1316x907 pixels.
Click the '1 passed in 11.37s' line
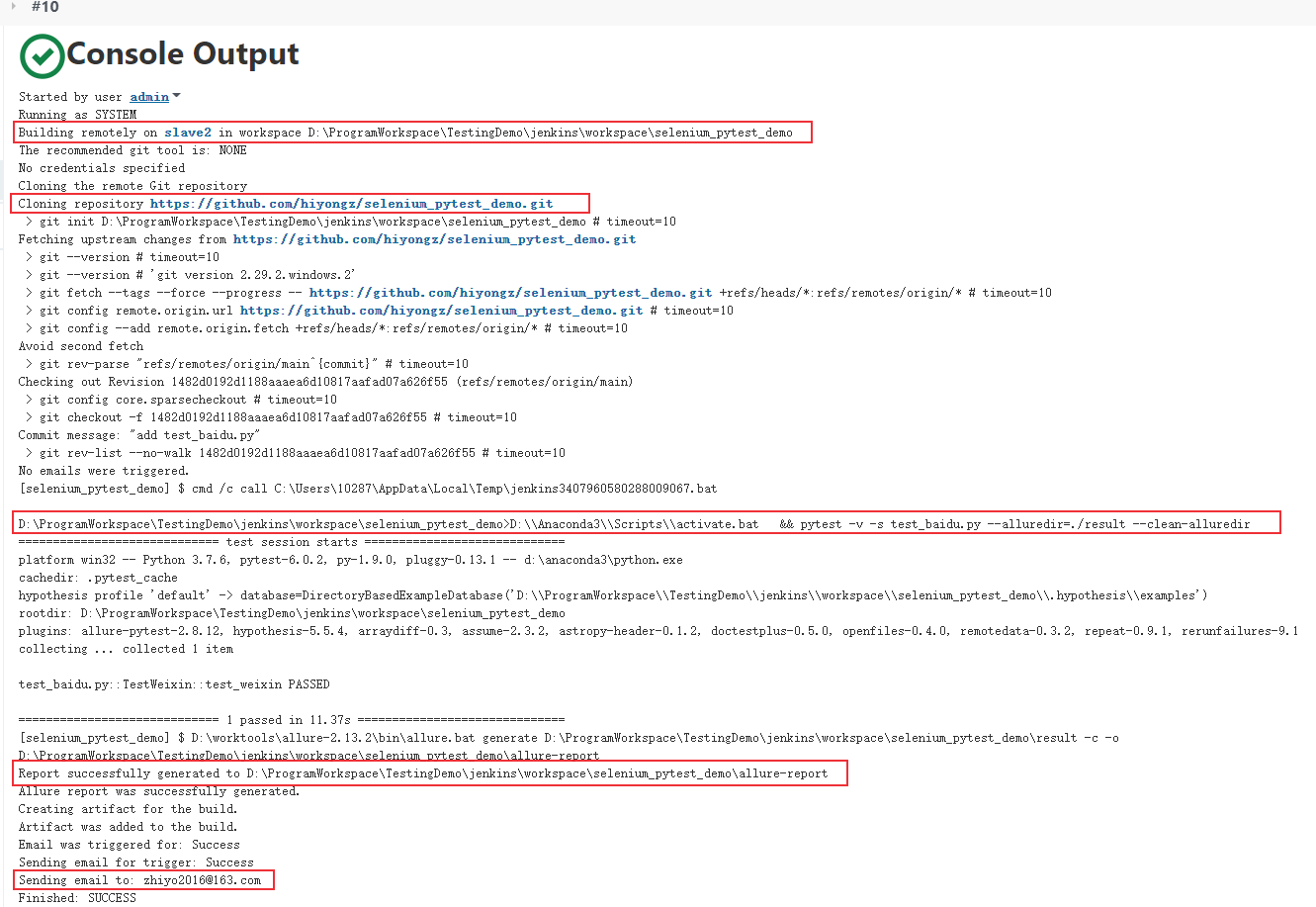click(x=292, y=720)
